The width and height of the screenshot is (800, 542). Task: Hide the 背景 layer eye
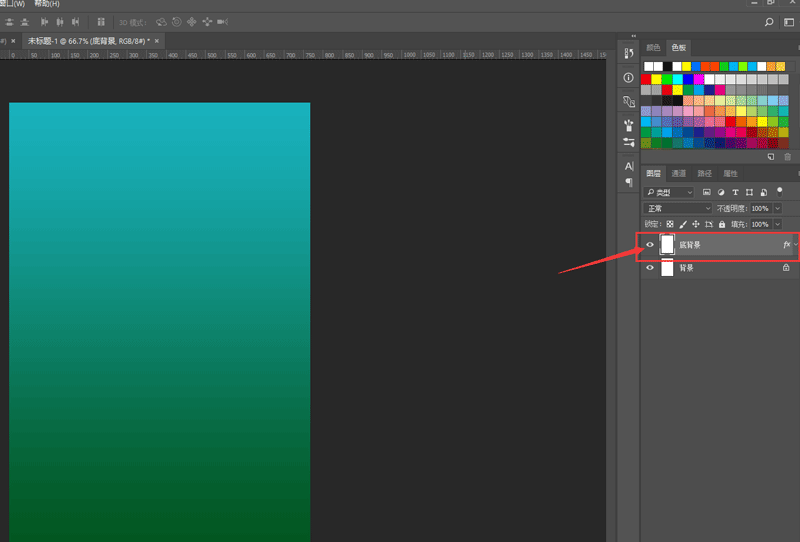[x=649, y=268]
